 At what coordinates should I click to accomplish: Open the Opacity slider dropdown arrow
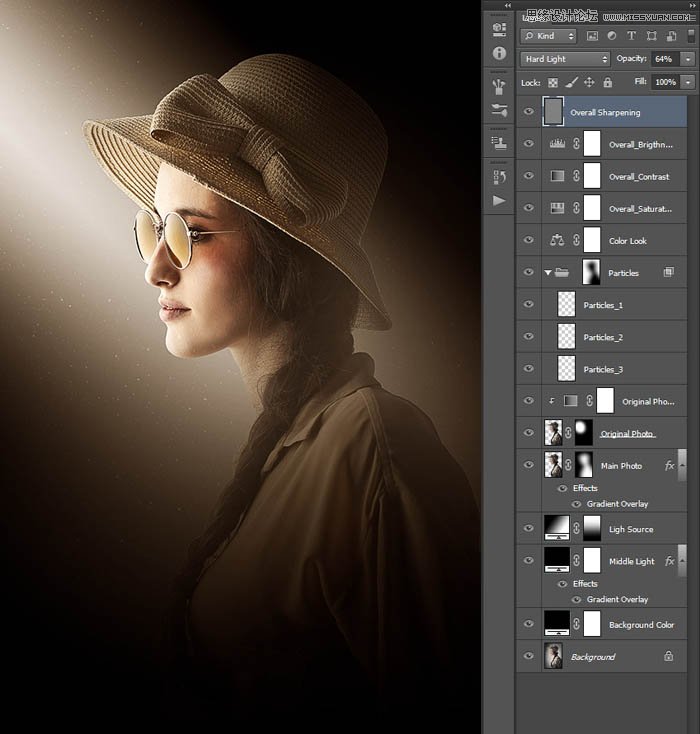[x=688, y=59]
